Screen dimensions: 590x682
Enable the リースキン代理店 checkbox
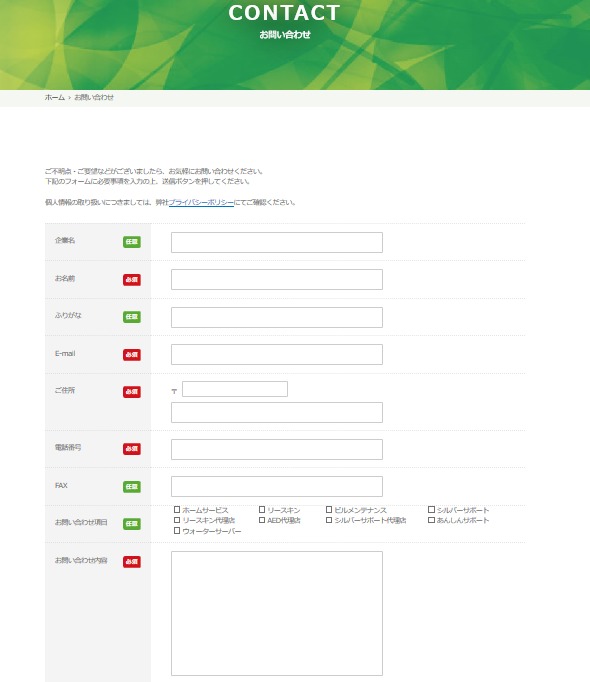[x=177, y=520]
